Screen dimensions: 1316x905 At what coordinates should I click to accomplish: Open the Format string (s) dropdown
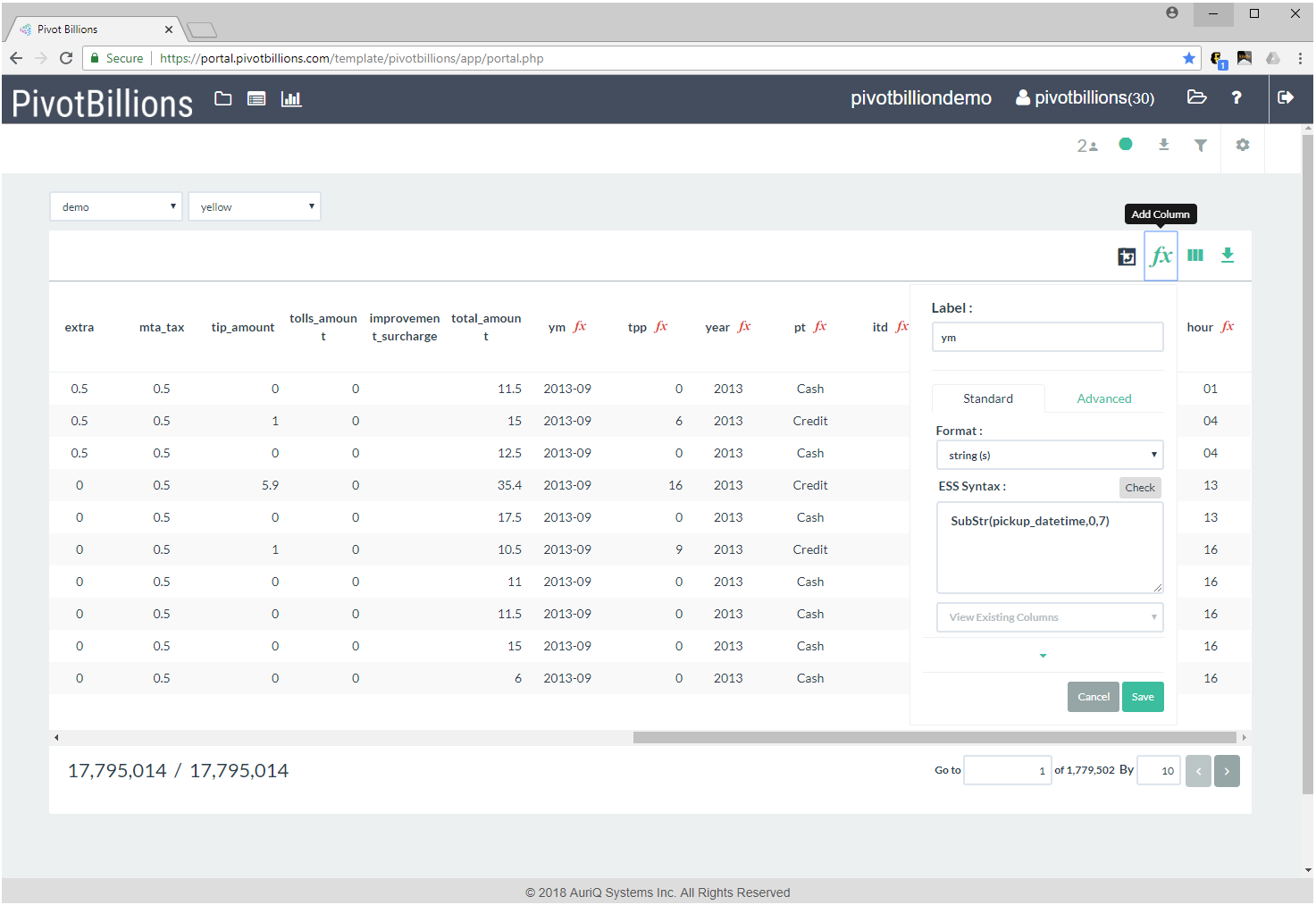click(x=1050, y=455)
